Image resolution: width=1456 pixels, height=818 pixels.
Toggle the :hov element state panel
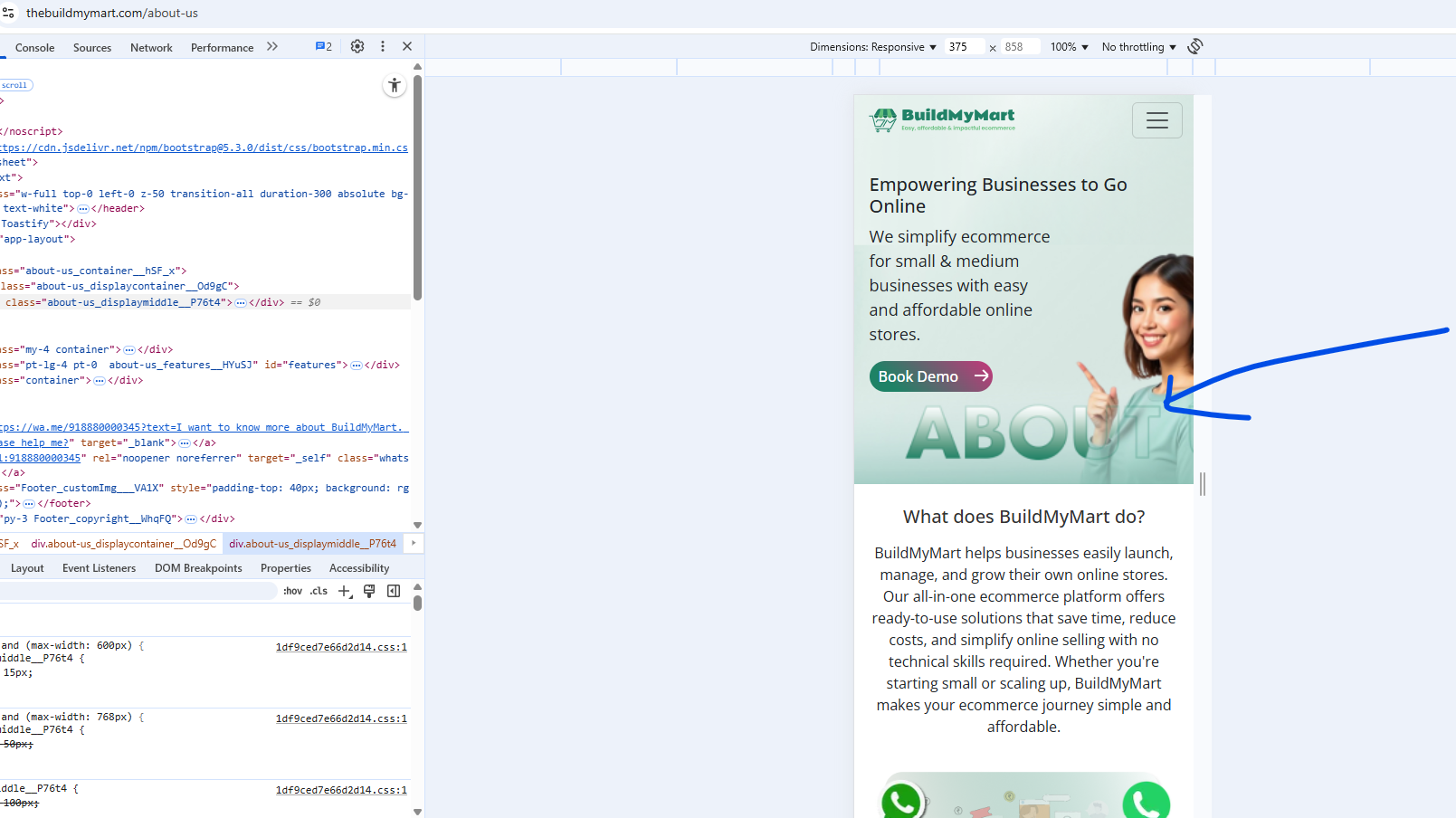[293, 591]
